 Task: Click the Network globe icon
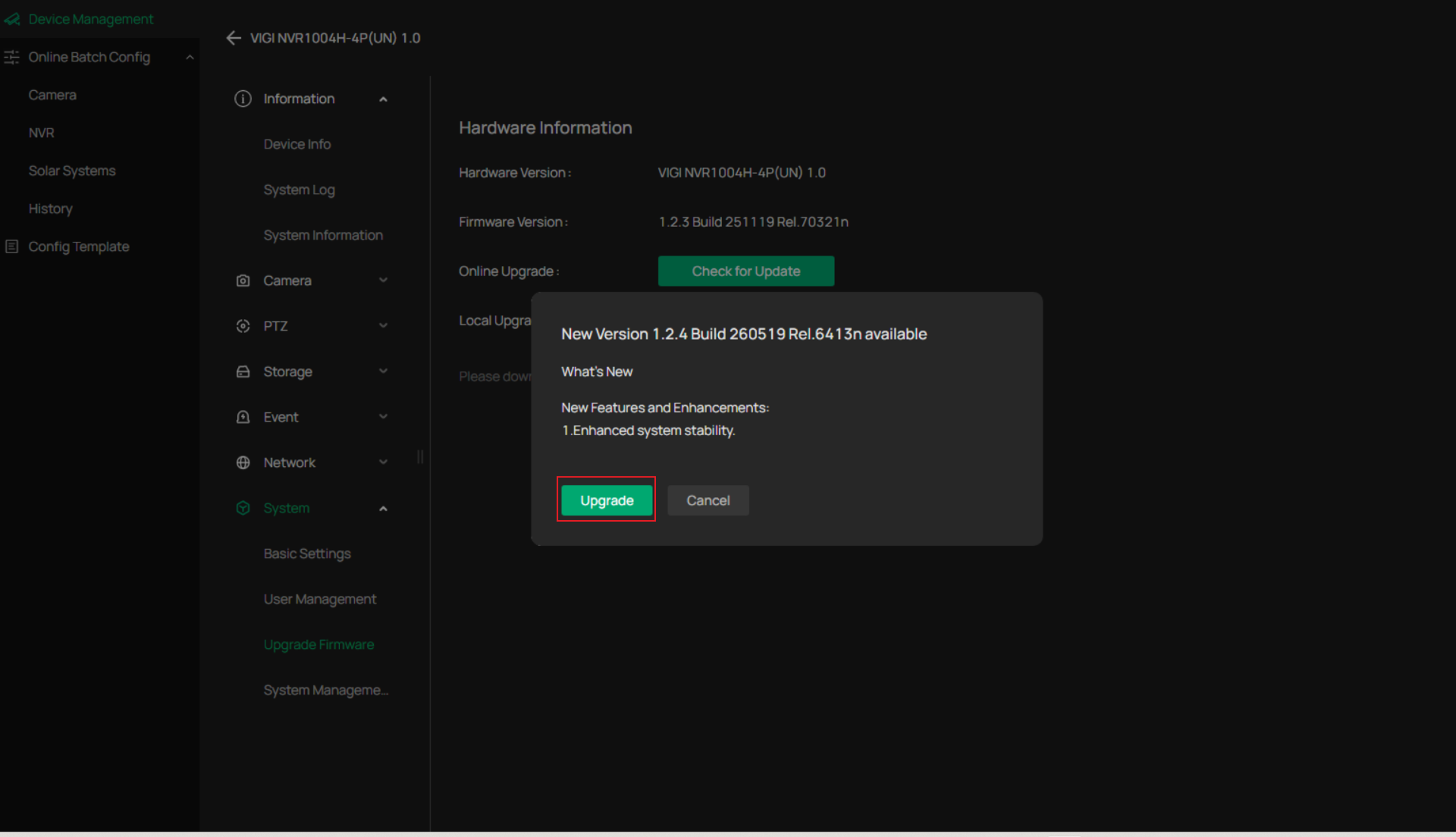click(243, 463)
